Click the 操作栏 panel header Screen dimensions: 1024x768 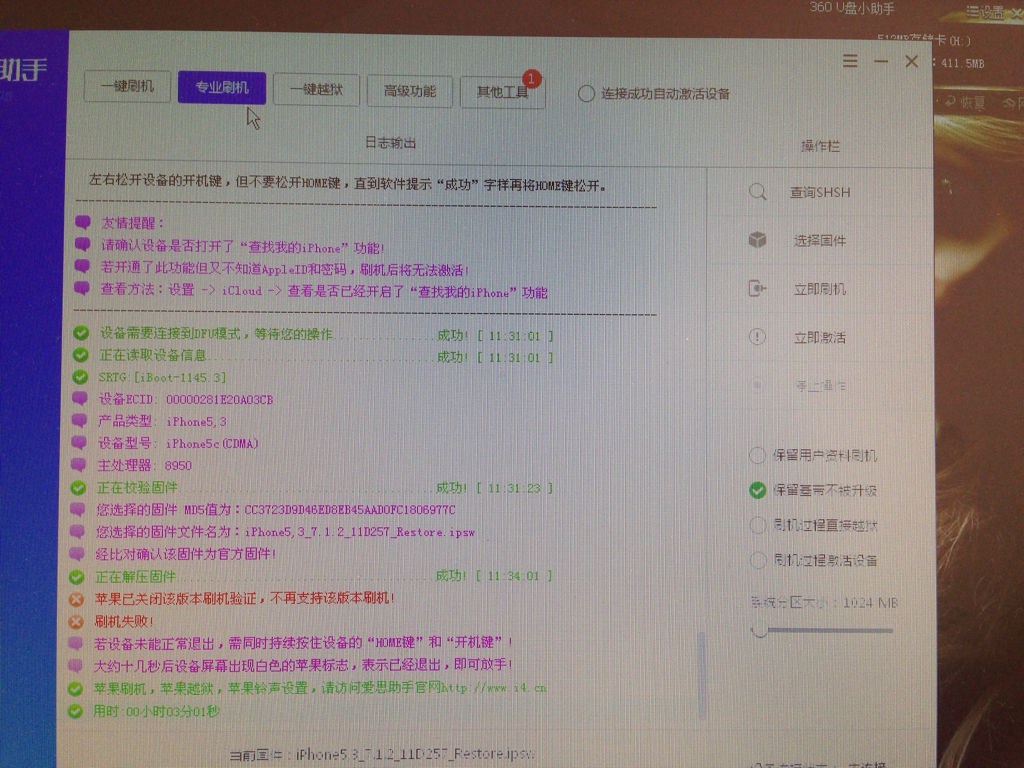coord(820,146)
